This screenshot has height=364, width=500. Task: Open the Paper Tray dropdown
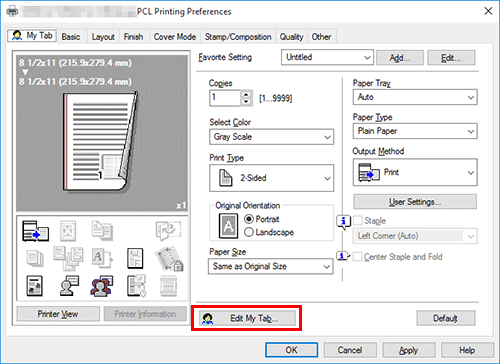pos(415,97)
